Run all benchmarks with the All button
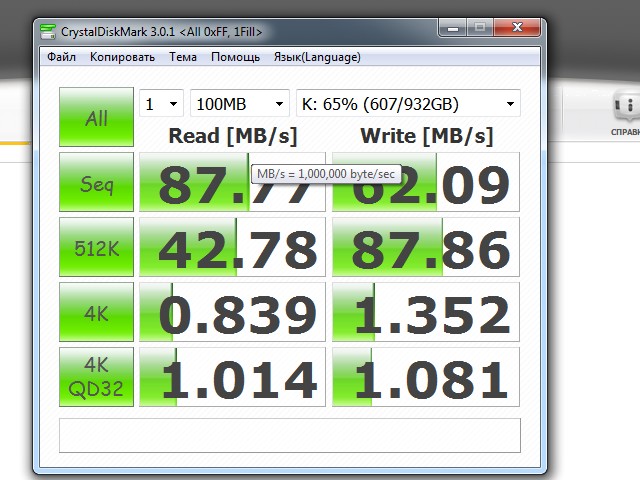The width and height of the screenshot is (640, 480). (96, 117)
